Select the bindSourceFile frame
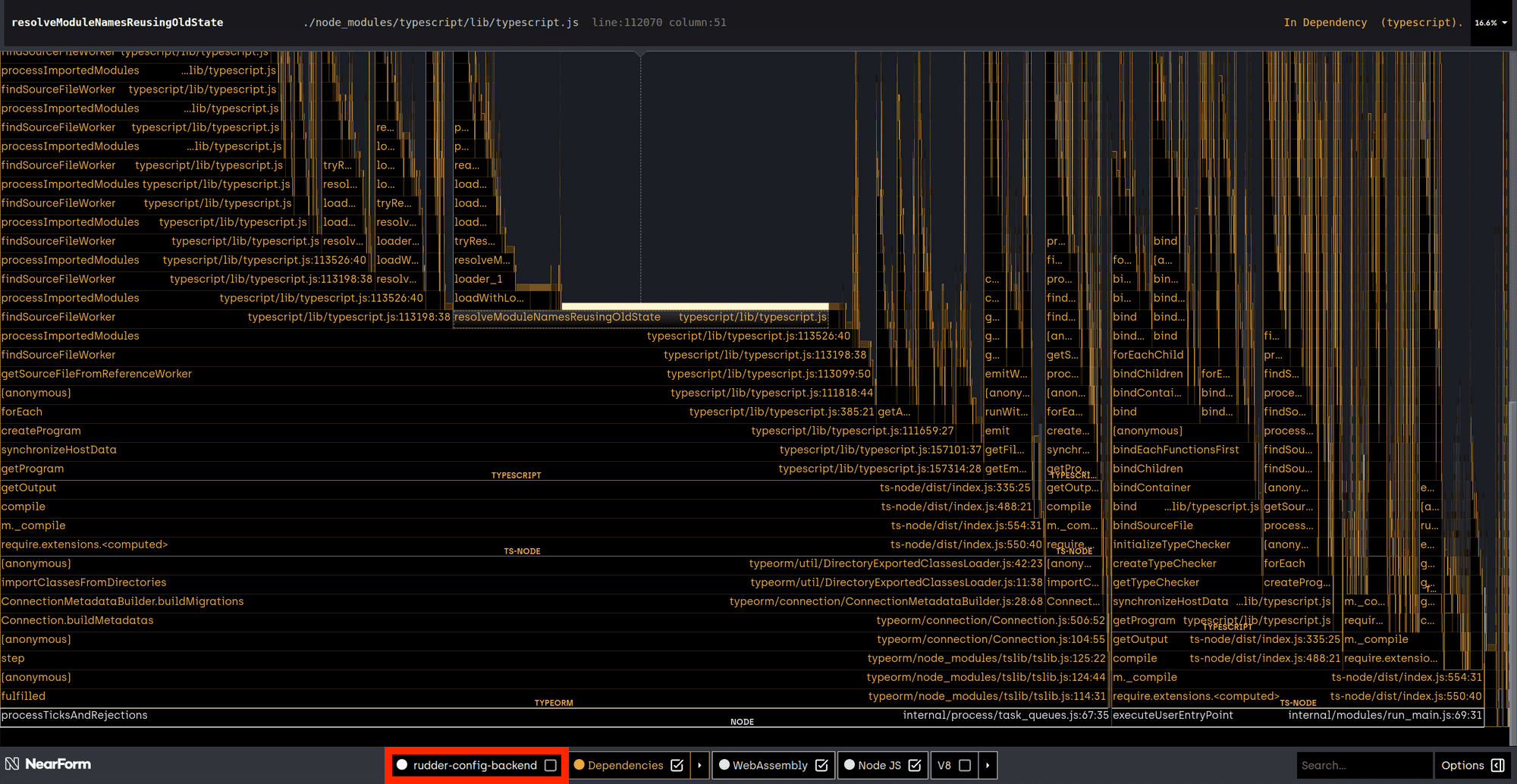Image resolution: width=1517 pixels, height=784 pixels. click(x=1186, y=525)
